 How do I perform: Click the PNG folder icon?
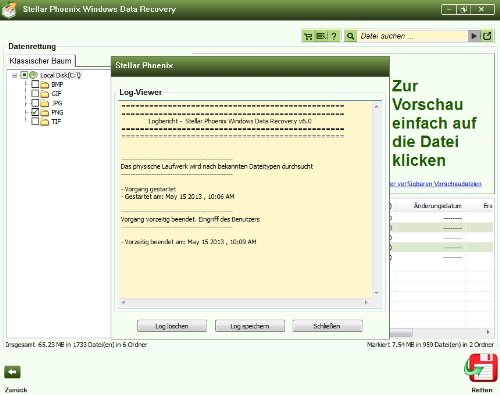pyautogui.click(x=45, y=113)
